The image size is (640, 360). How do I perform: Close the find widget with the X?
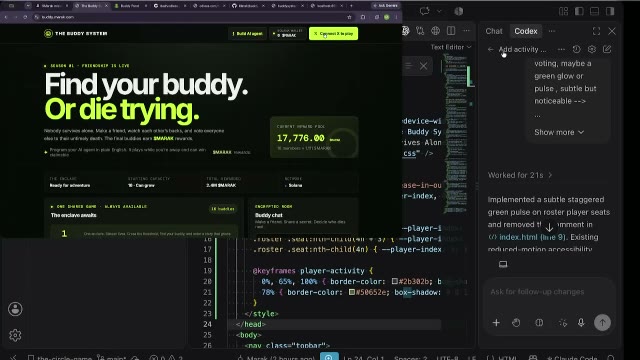click(x=424, y=66)
